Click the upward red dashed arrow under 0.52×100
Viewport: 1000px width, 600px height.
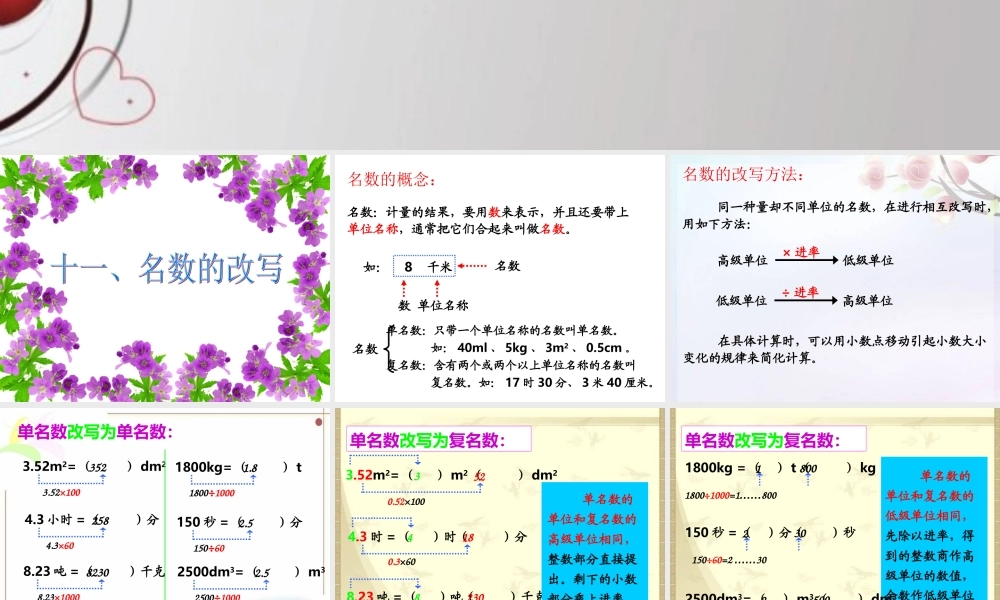tap(480, 485)
